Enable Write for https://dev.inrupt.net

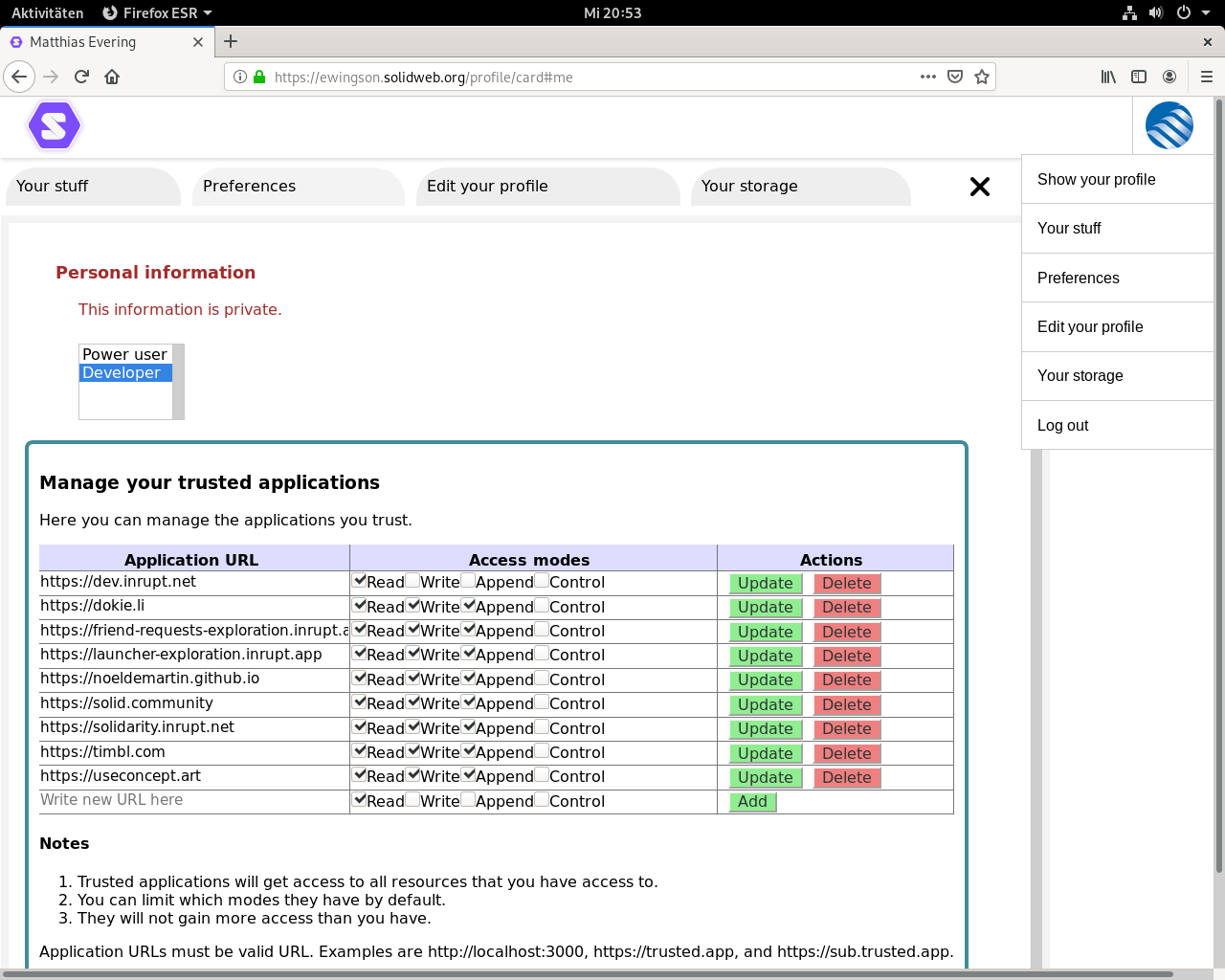pos(412,580)
